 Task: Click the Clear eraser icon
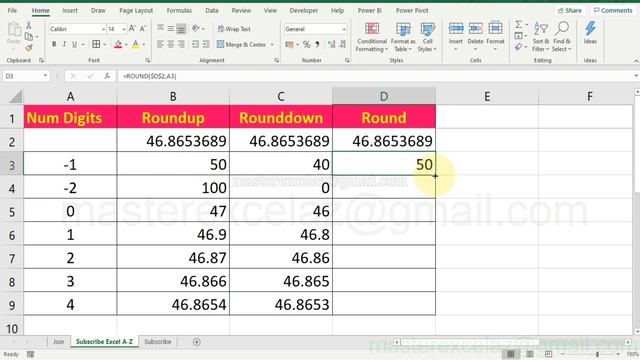coord(518,47)
